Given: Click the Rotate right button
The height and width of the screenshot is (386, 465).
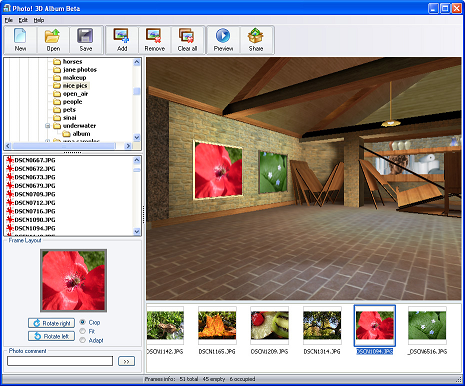Looking at the screenshot, I should click(51, 323).
